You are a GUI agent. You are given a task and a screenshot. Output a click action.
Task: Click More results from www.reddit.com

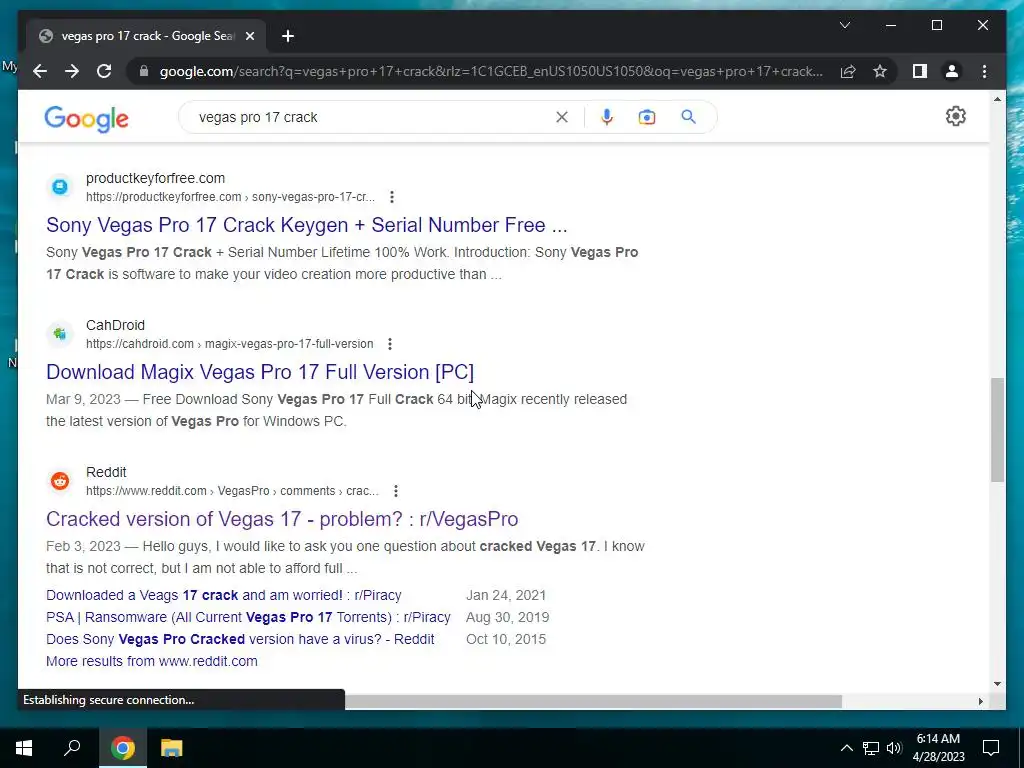(152, 661)
